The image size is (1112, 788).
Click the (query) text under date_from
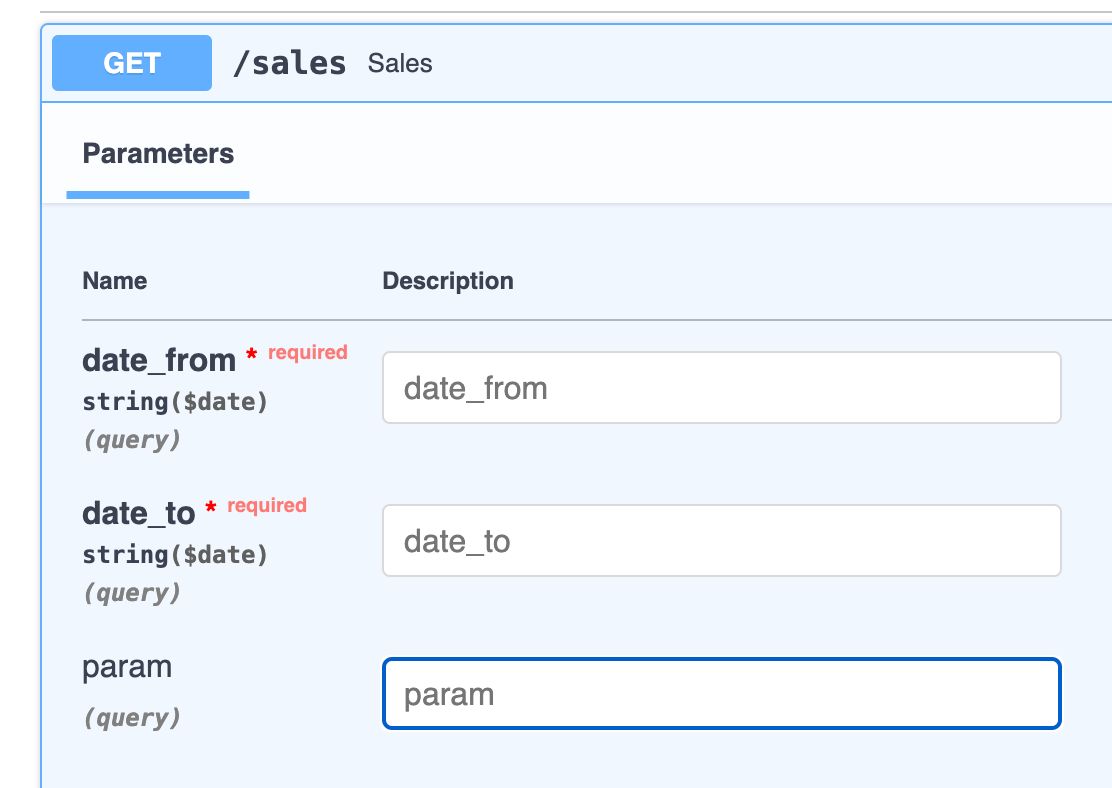click(x=131, y=440)
